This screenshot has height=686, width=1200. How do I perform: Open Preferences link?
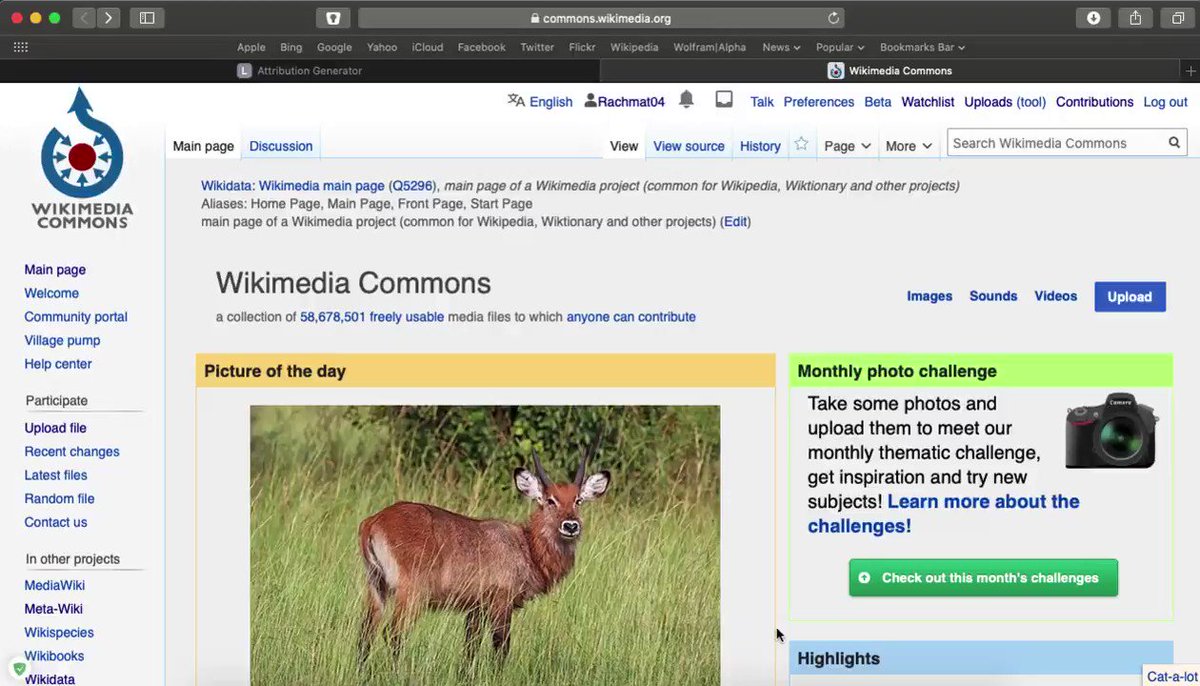tap(819, 102)
